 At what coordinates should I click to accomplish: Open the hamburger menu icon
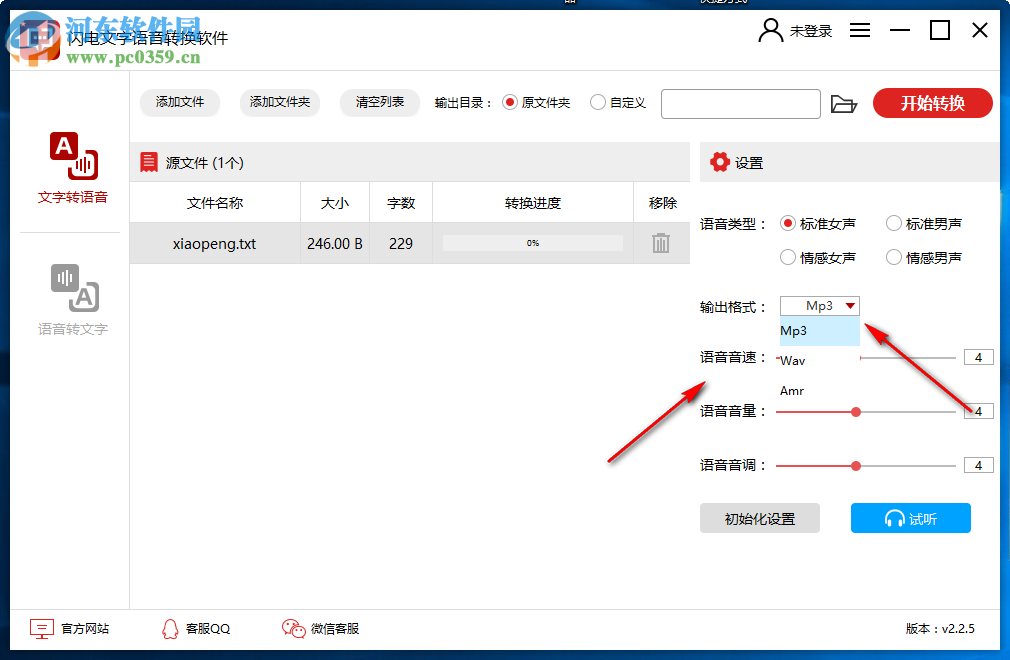pos(859,30)
